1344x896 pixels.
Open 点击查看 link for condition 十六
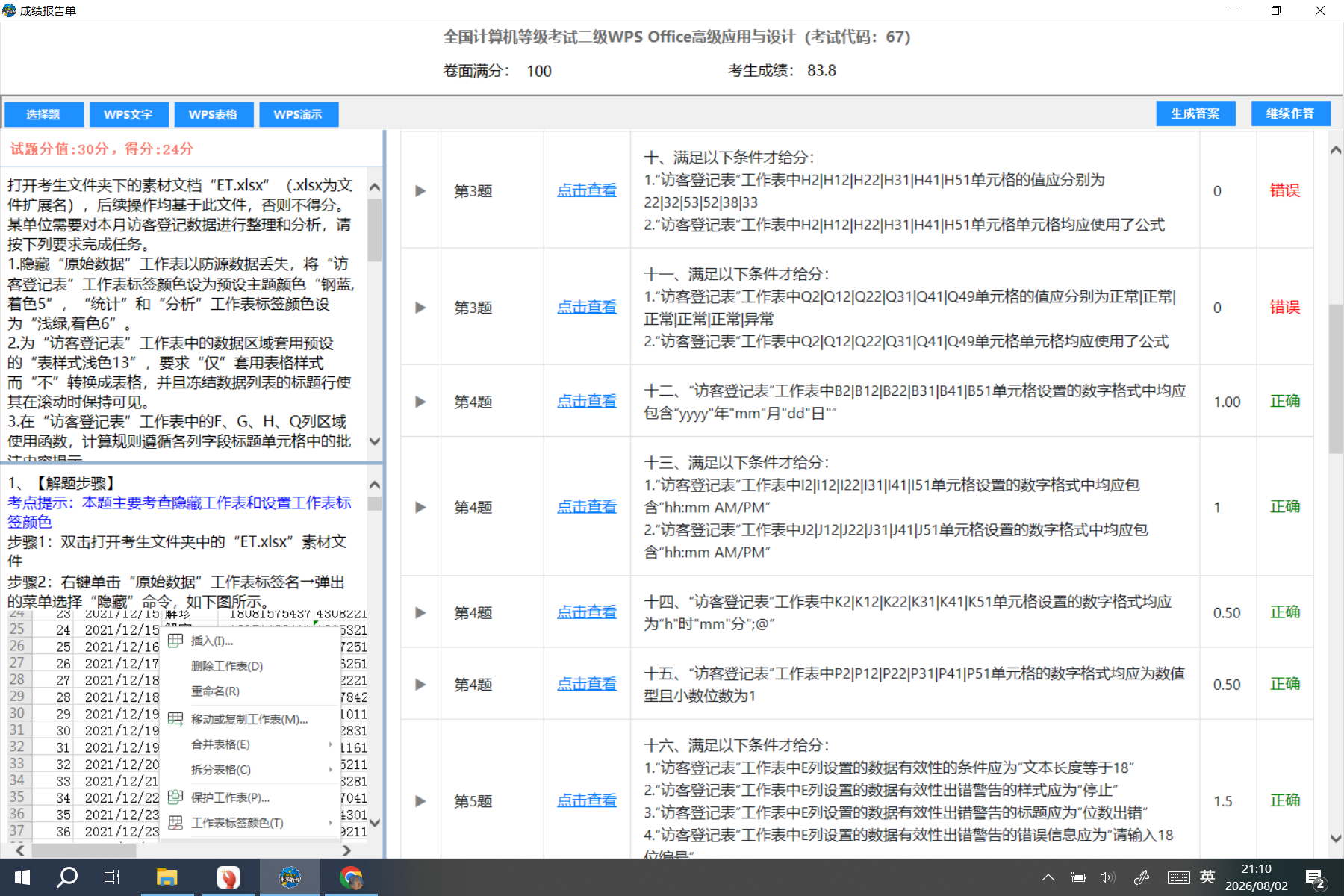[587, 800]
